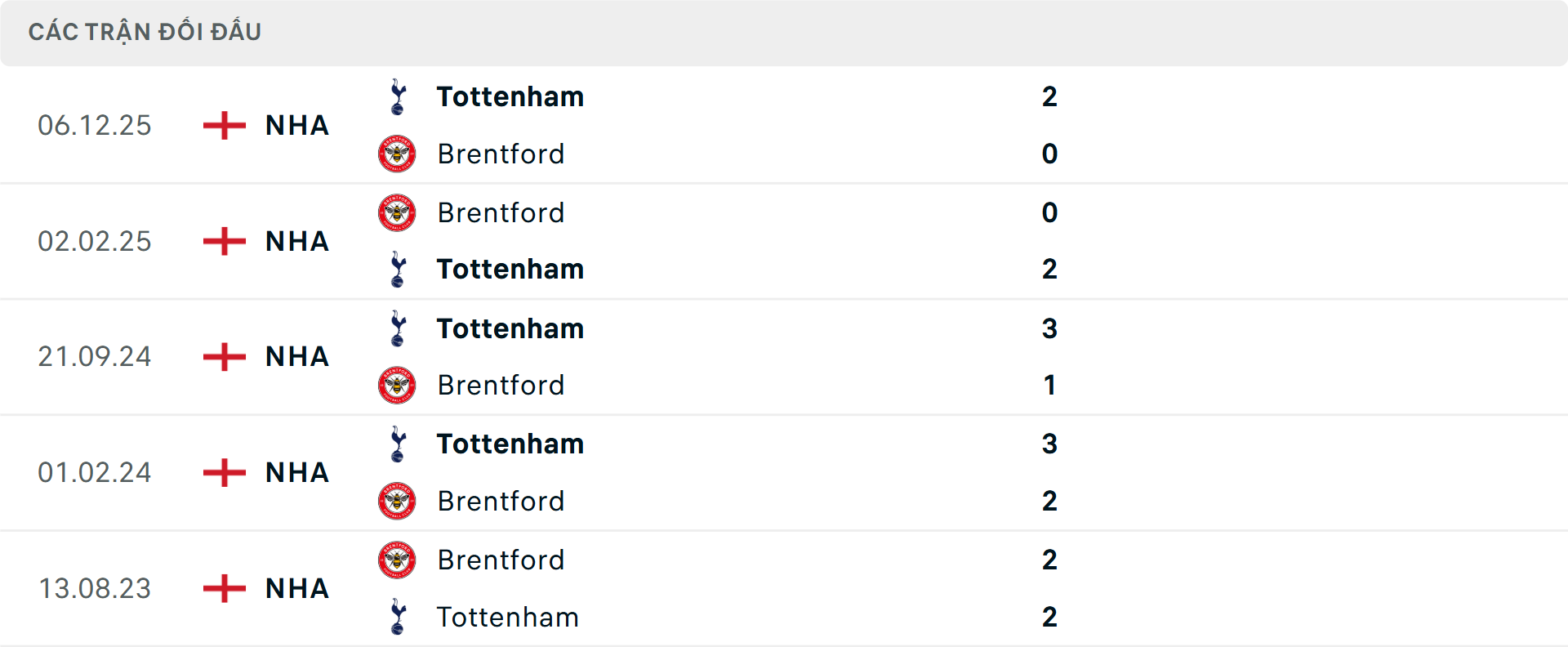Open the Tottenham team page from the top match
The height and width of the screenshot is (647, 1568).
coord(510,96)
